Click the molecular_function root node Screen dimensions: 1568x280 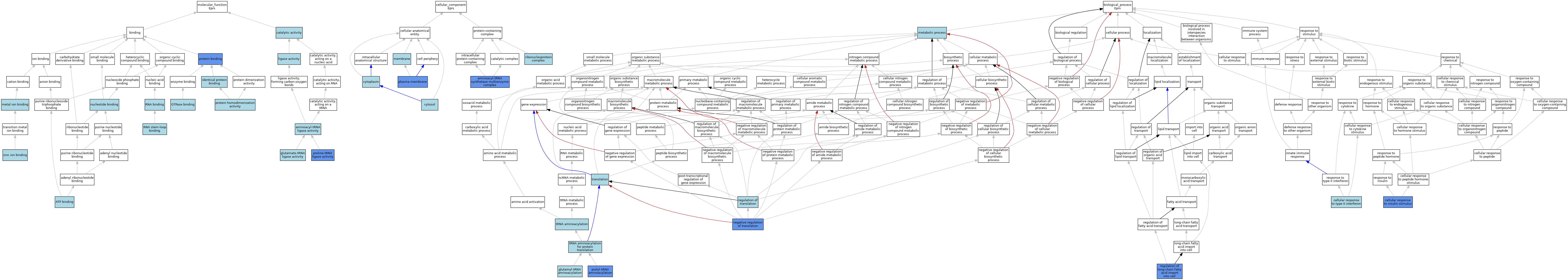tap(212, 7)
